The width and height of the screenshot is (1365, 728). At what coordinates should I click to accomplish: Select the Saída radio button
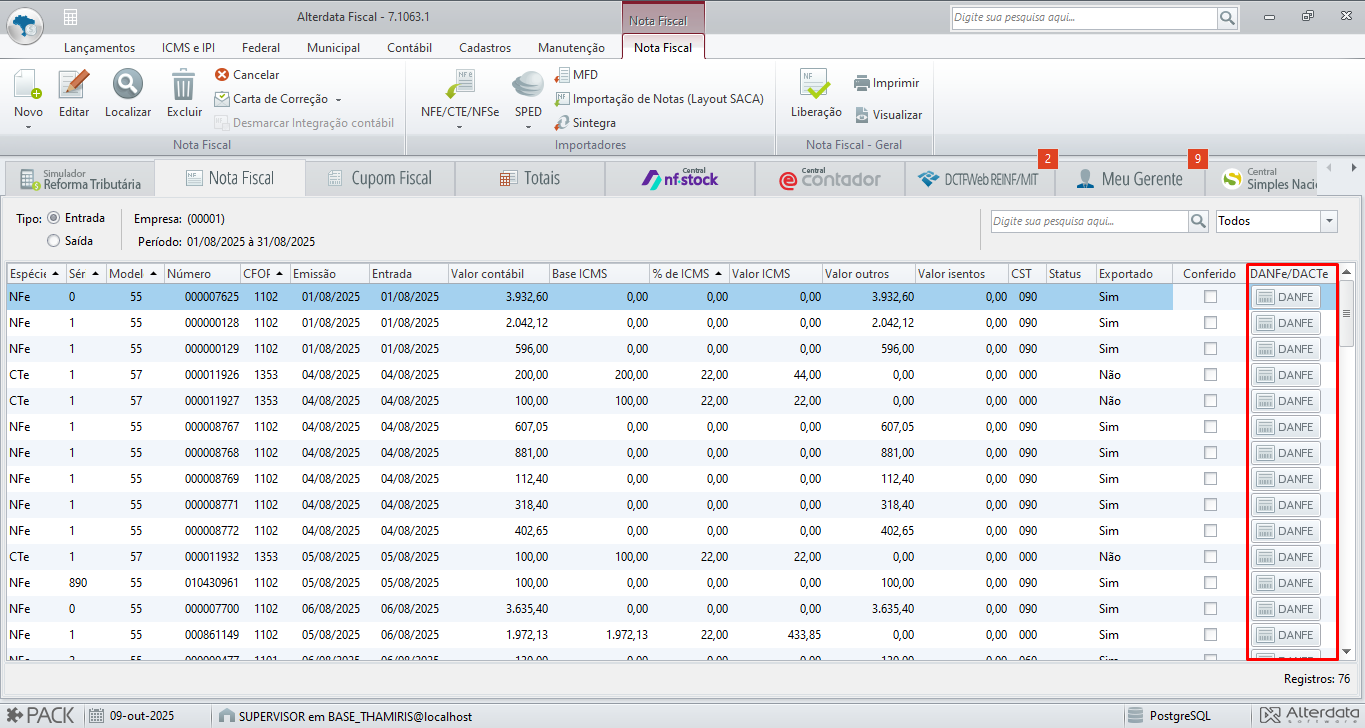coord(54,240)
